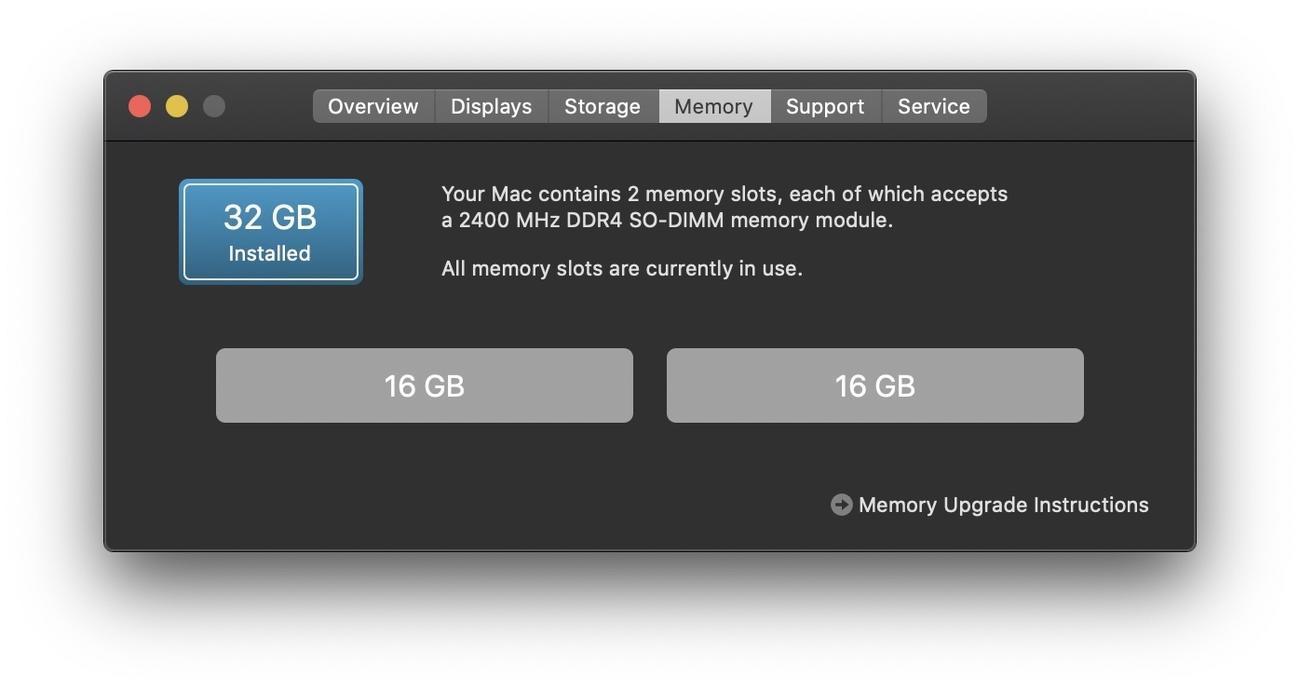Minimize the window using the yellow button
Viewport: 1300px width, 689px height.
click(177, 106)
